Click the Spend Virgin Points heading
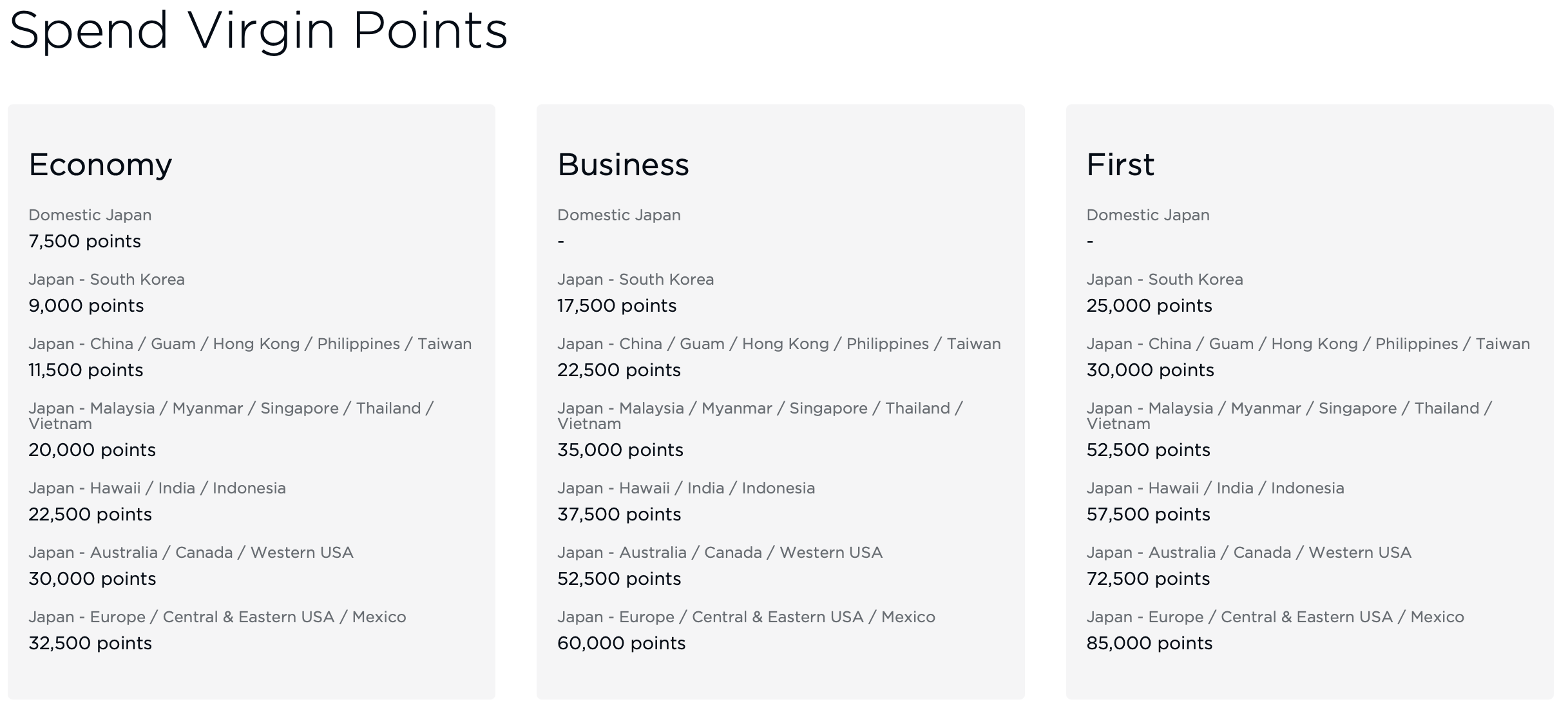The height and width of the screenshot is (715, 1568). coord(258,31)
